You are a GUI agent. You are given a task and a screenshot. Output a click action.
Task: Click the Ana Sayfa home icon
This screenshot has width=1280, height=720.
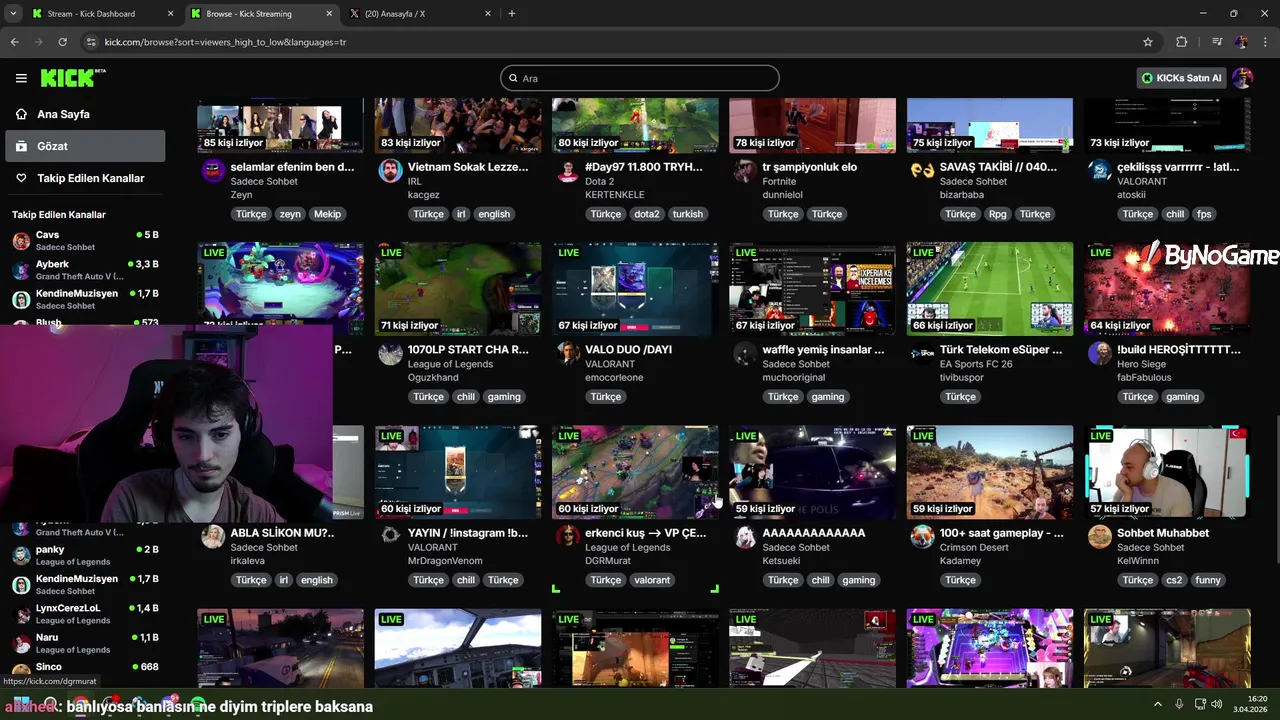tap(21, 114)
